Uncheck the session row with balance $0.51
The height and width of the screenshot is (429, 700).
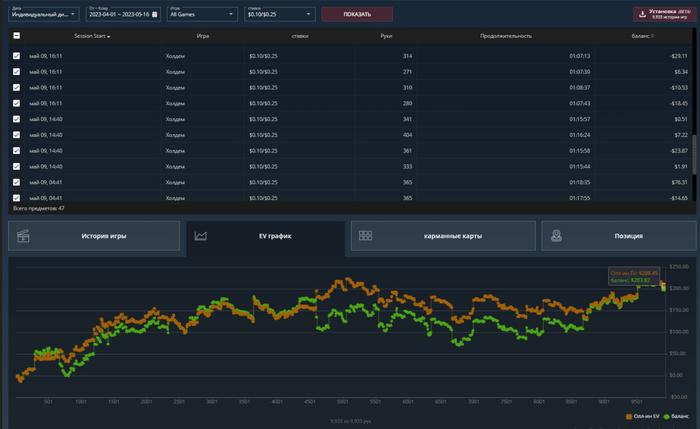[17, 119]
